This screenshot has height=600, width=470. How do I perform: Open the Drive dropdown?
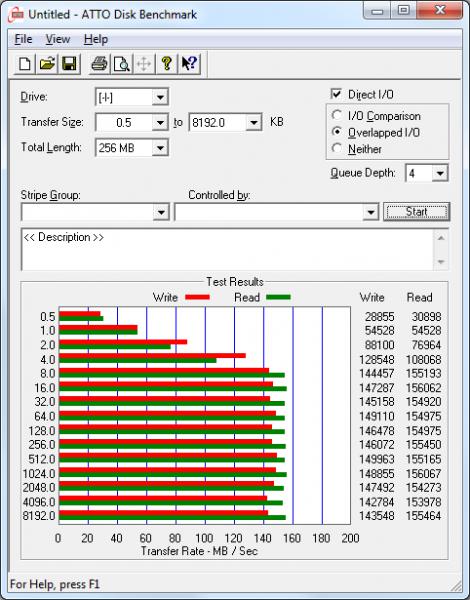[x=160, y=97]
